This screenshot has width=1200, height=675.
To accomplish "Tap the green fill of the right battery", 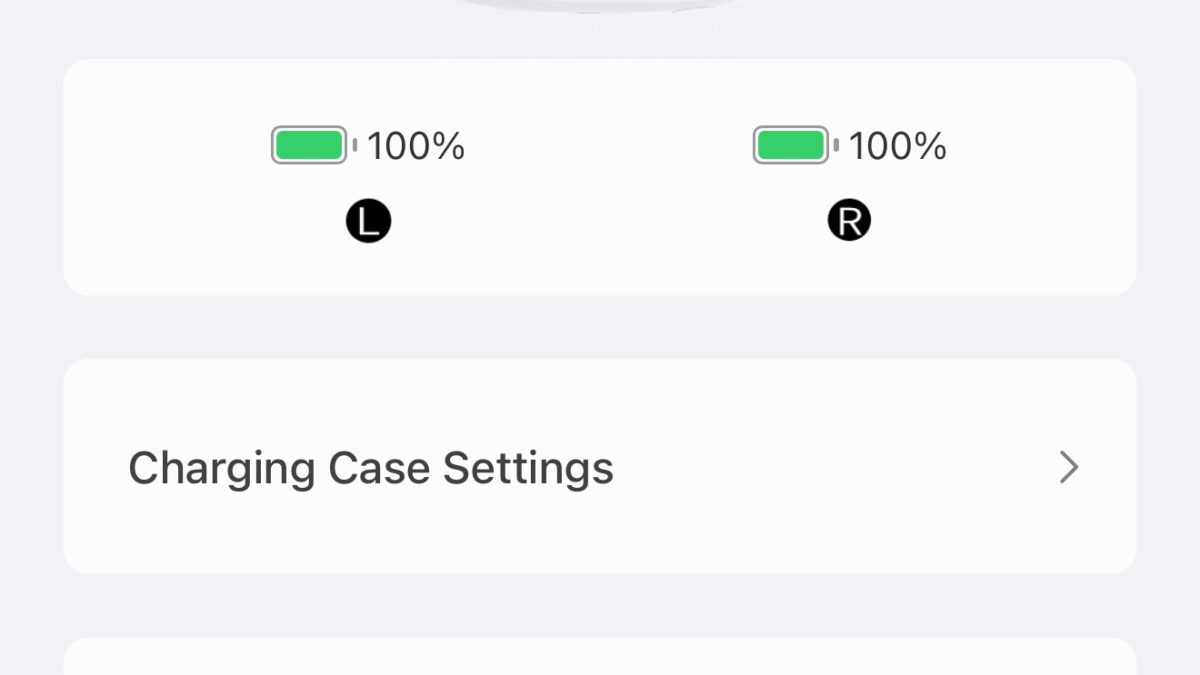I will (791, 146).
